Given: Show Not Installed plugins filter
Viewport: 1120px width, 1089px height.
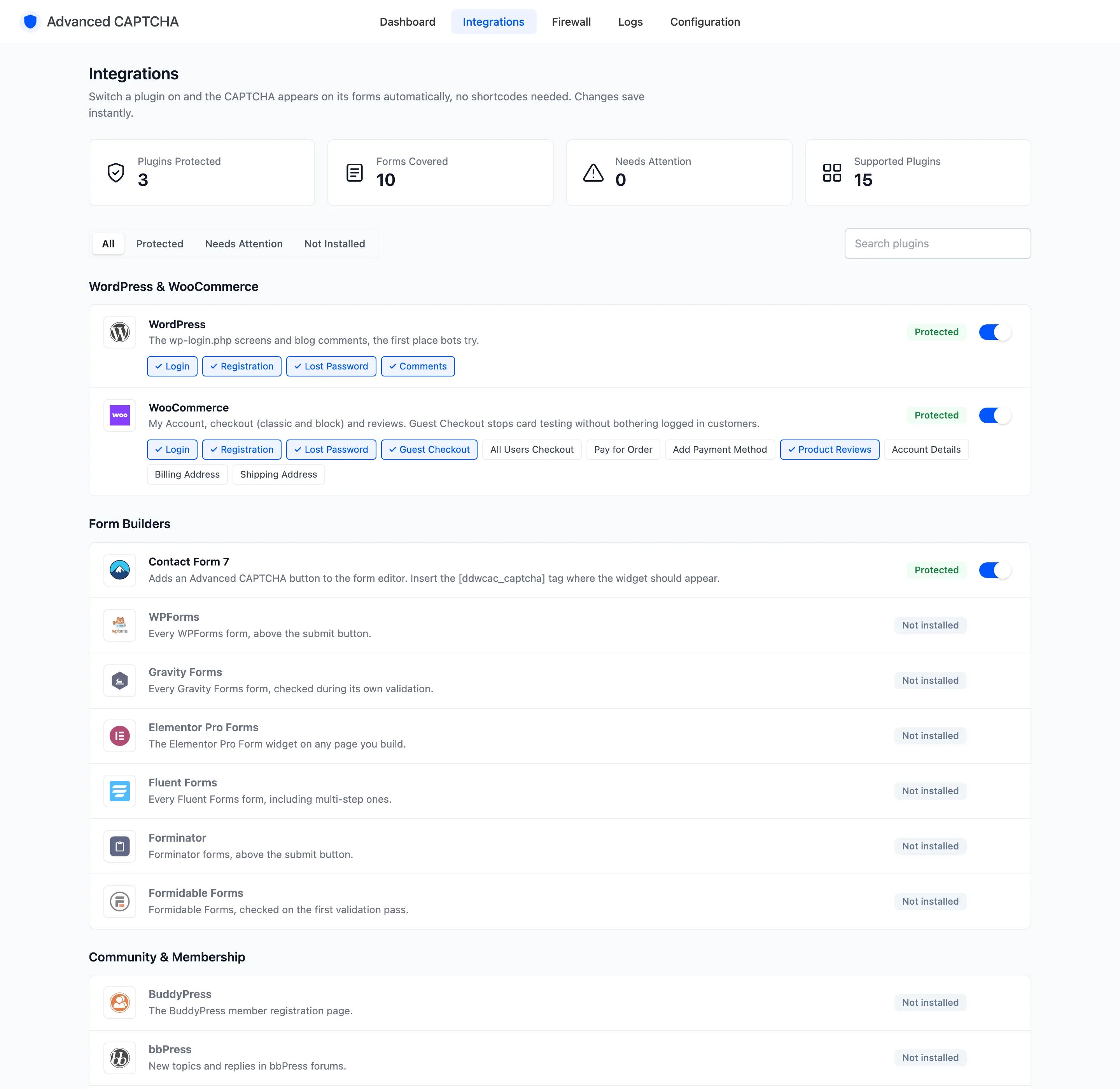Looking at the screenshot, I should tap(334, 243).
